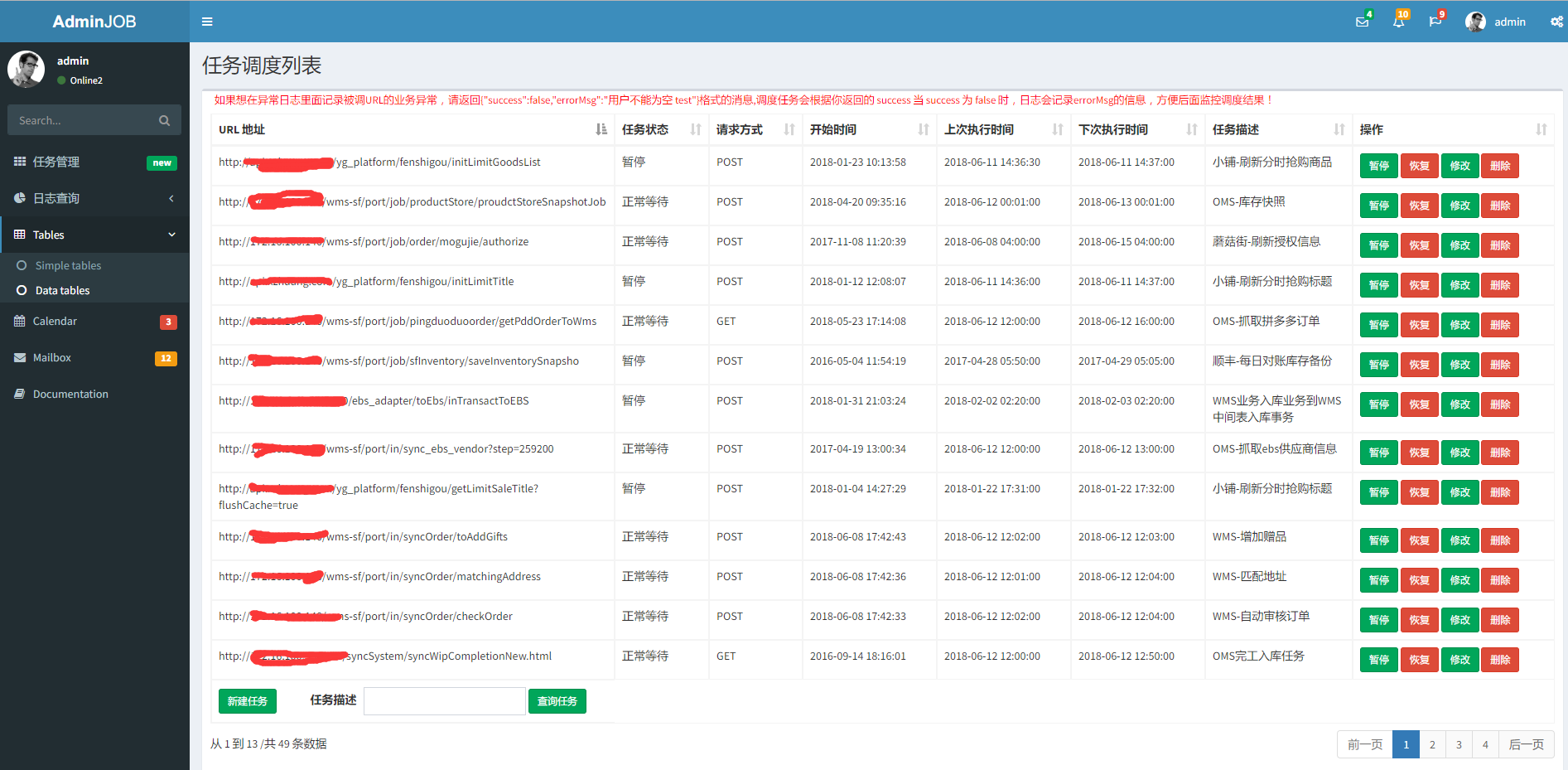Sort table by URL 地址 column
The height and width of the screenshot is (770, 1568).
point(413,129)
